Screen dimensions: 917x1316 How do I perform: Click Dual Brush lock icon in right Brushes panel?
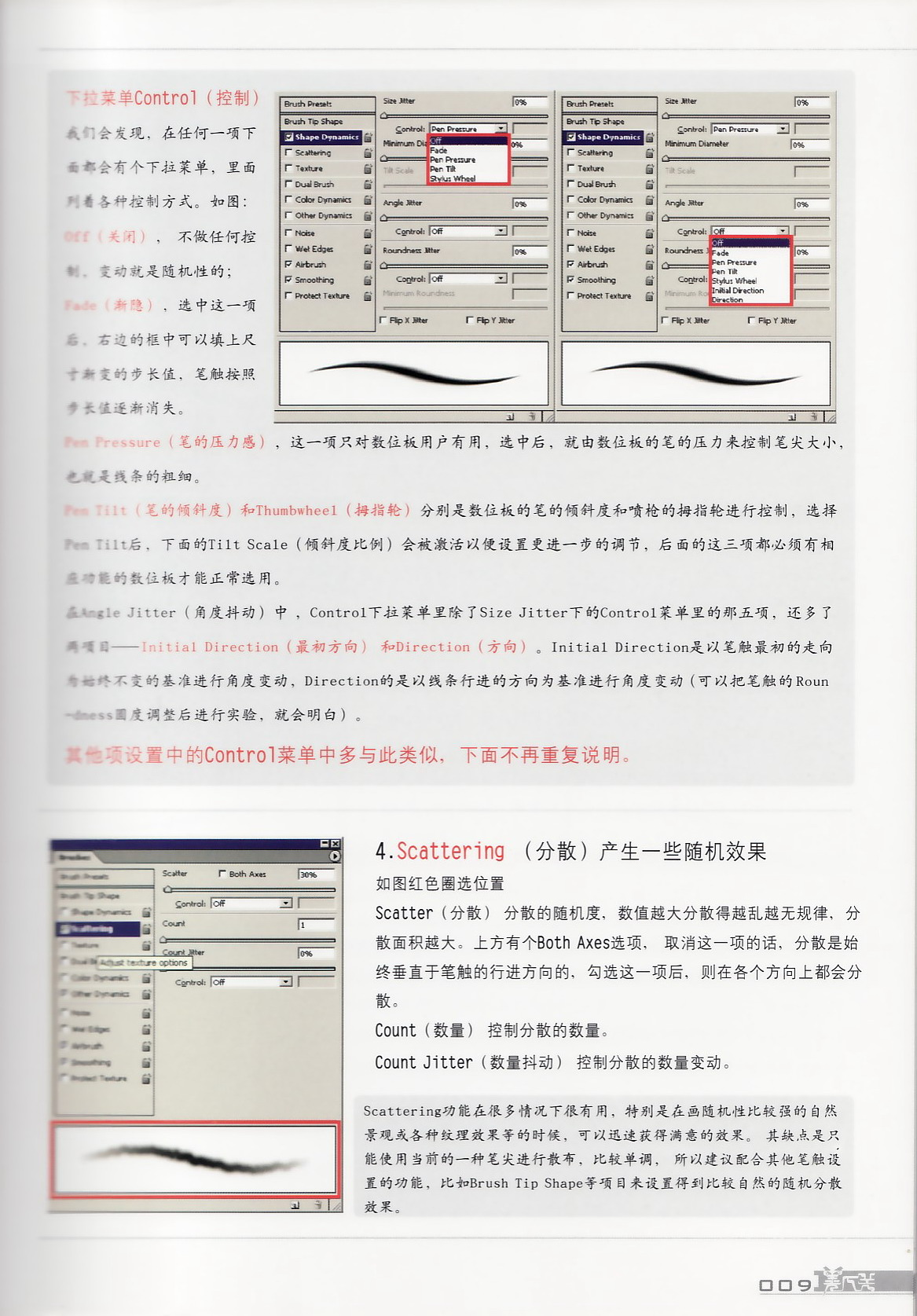(x=650, y=184)
